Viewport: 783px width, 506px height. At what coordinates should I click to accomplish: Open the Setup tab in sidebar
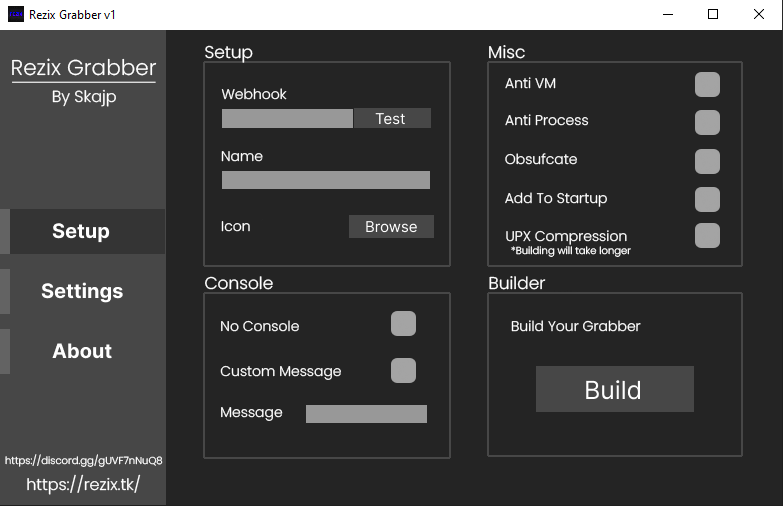tap(82, 231)
